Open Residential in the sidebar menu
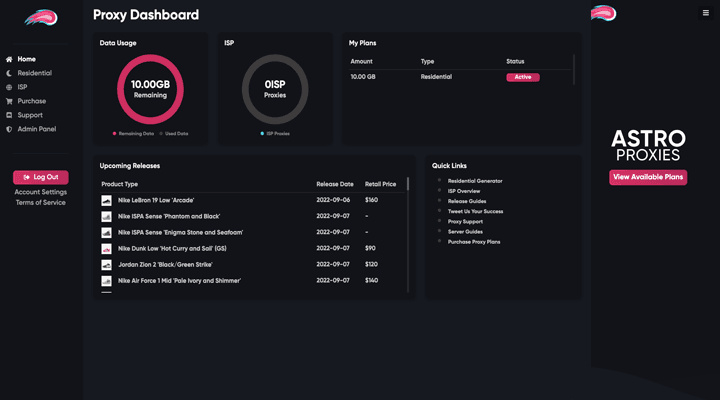The width and height of the screenshot is (720, 400). [34, 73]
